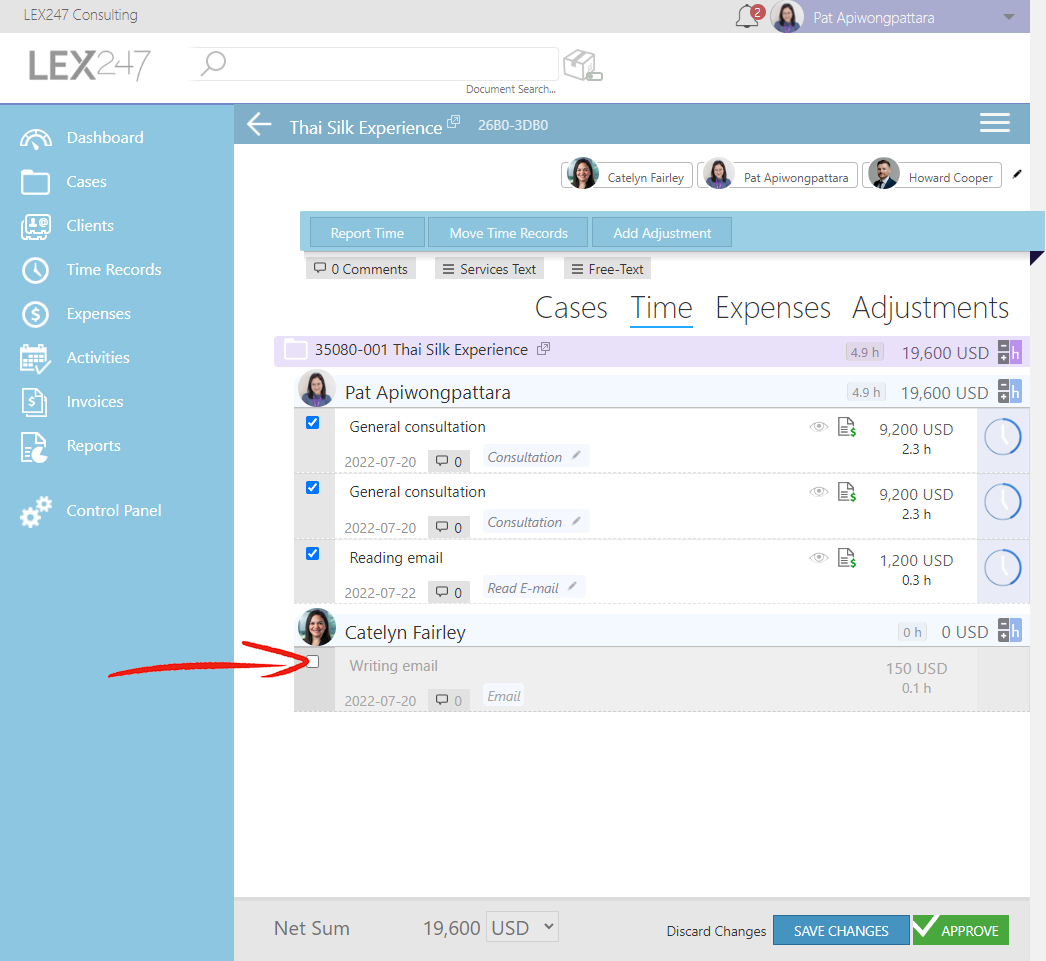
Task: Click the Add Adjustment button
Action: pos(662,233)
